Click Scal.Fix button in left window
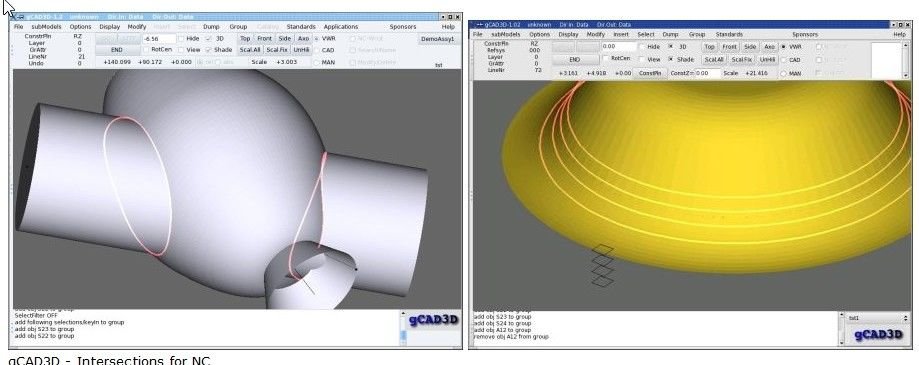The width and height of the screenshot is (919, 365). (277, 50)
